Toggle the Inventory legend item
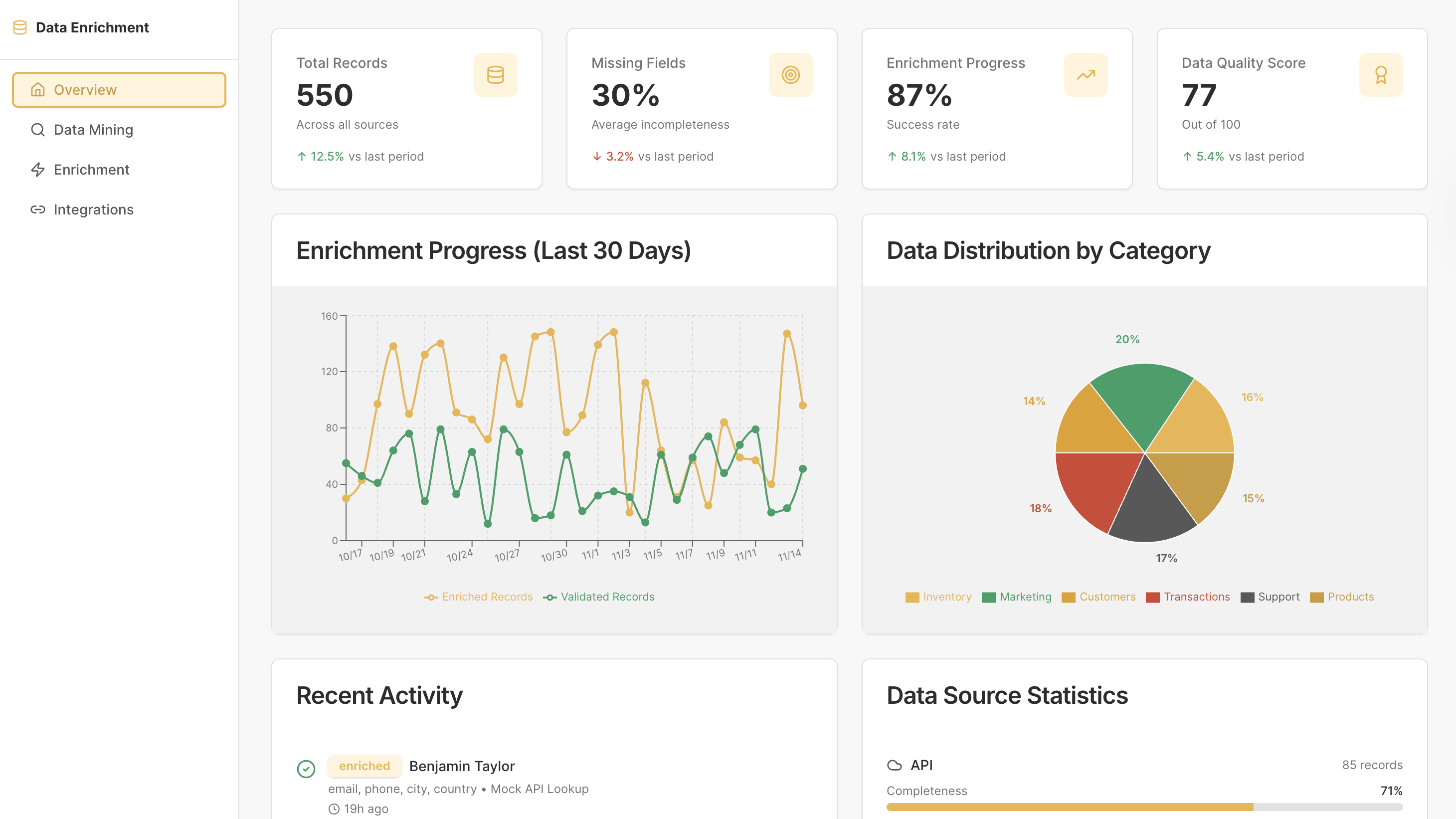The height and width of the screenshot is (819, 1456). coord(938,597)
